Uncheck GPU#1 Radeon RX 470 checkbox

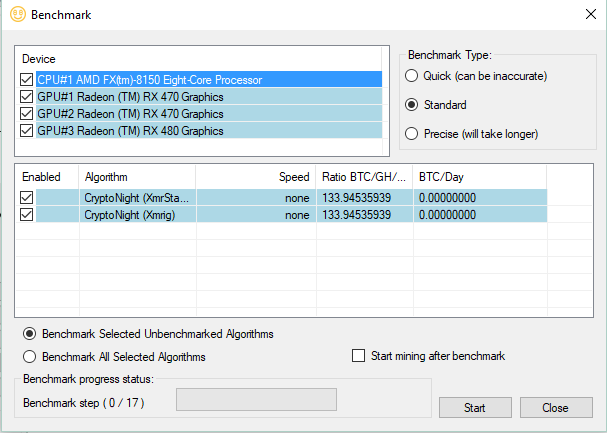[x=26, y=97]
